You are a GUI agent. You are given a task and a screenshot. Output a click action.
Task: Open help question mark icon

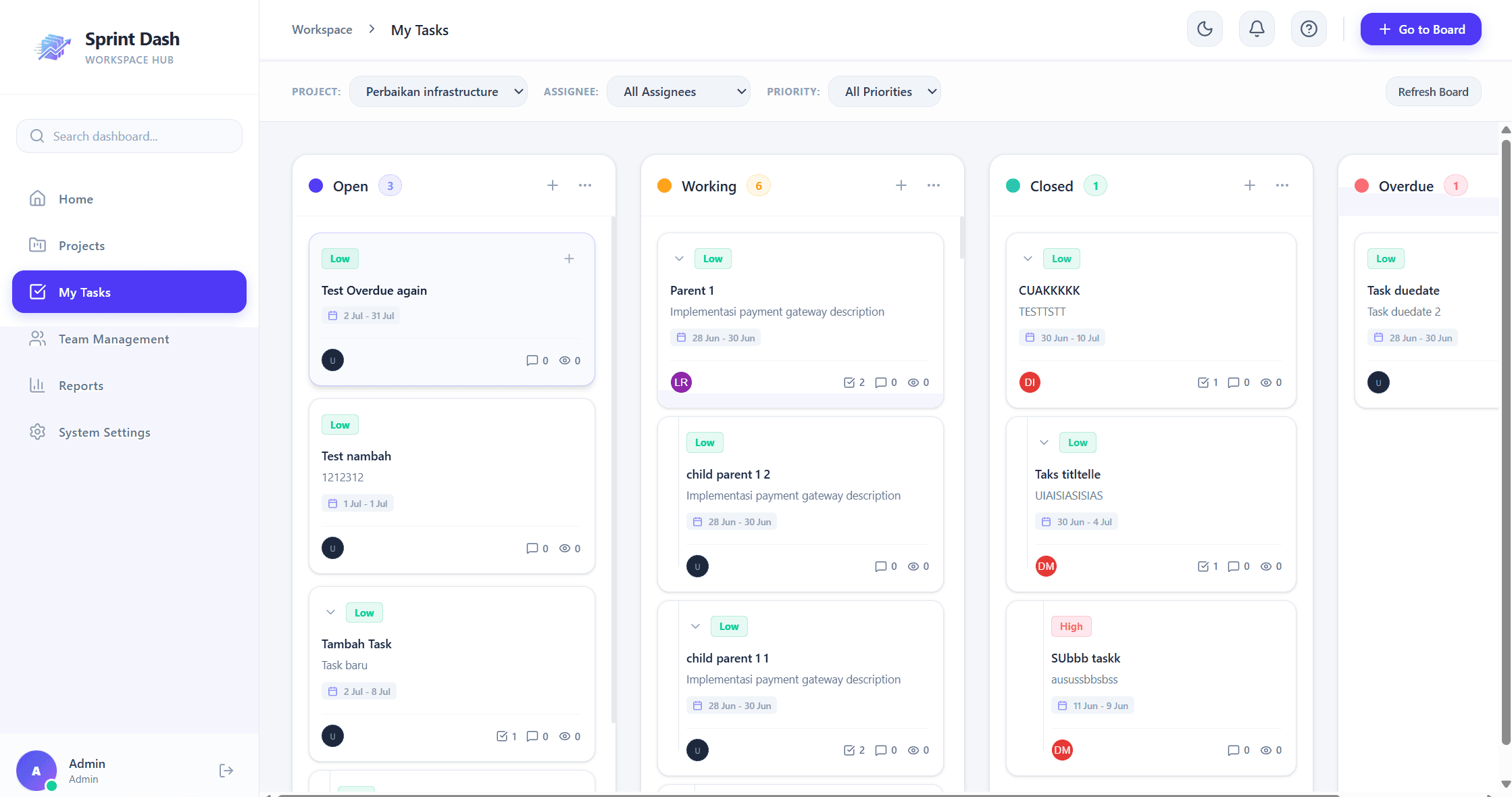click(1309, 29)
